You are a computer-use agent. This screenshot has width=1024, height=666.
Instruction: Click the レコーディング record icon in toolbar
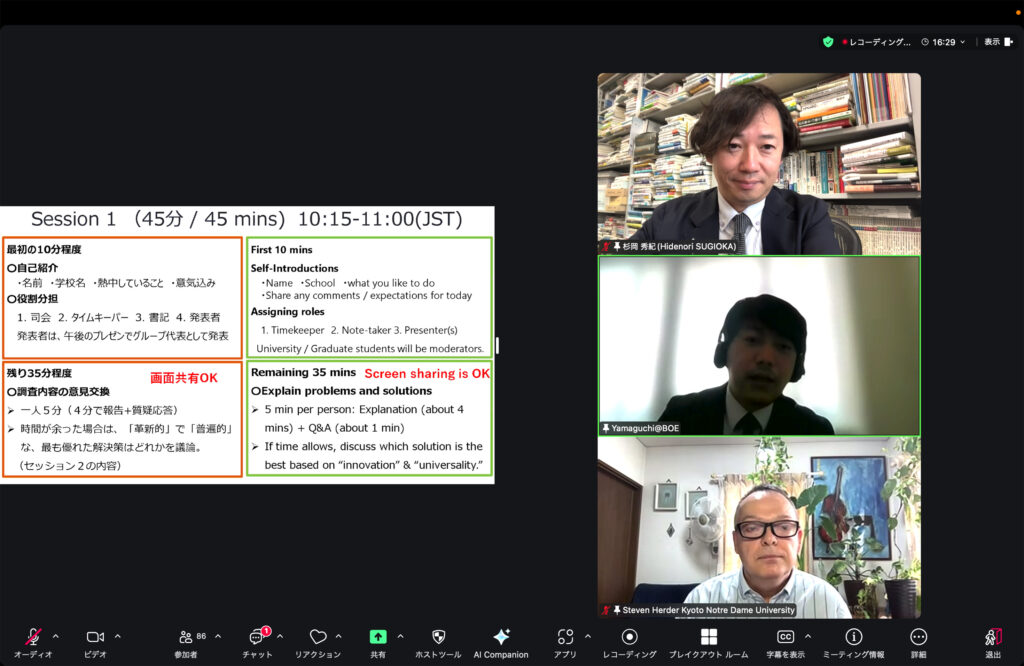[629, 637]
